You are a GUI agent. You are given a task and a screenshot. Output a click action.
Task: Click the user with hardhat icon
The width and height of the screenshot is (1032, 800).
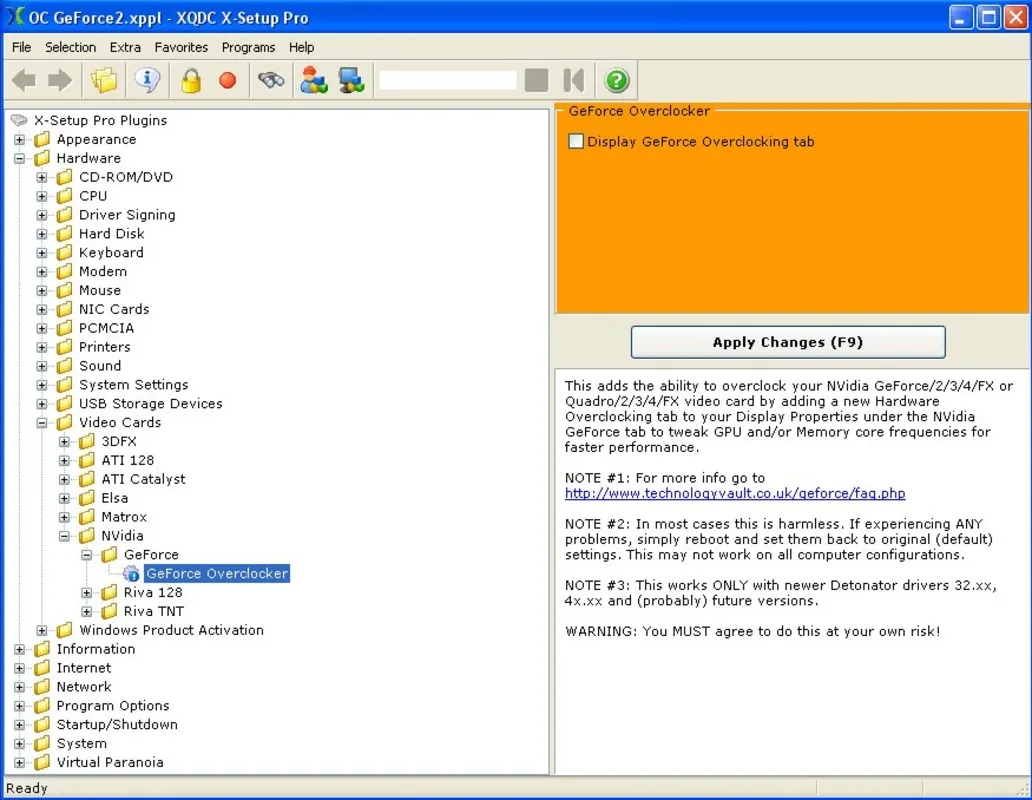click(314, 80)
